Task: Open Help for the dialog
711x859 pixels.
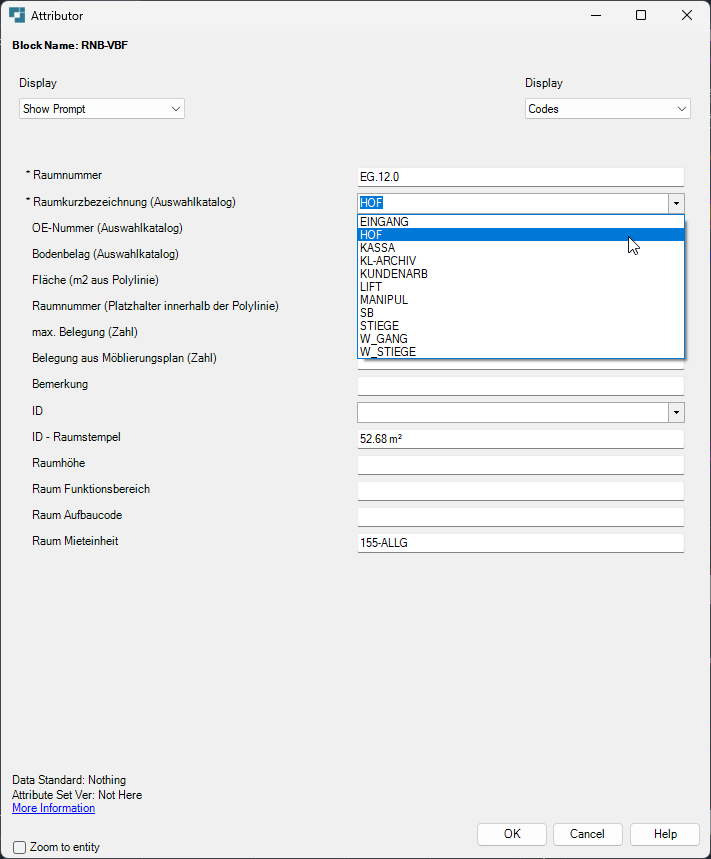Action: pos(665,834)
